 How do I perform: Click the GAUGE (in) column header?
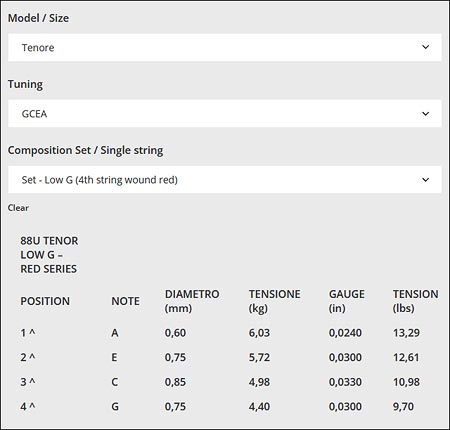(347, 301)
